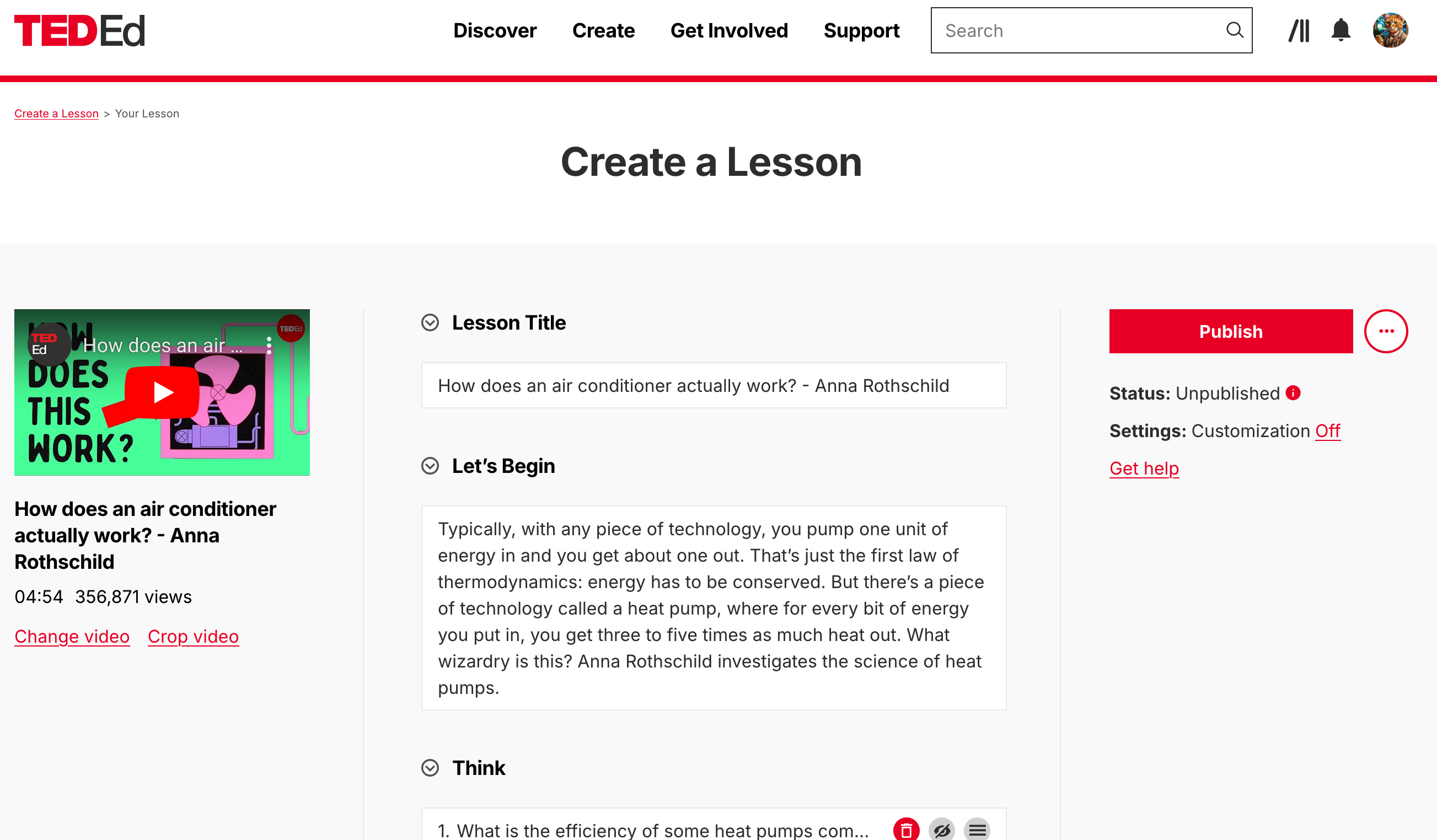The image size is (1437, 840).
Task: Toggle Customization Off setting
Action: click(x=1327, y=431)
